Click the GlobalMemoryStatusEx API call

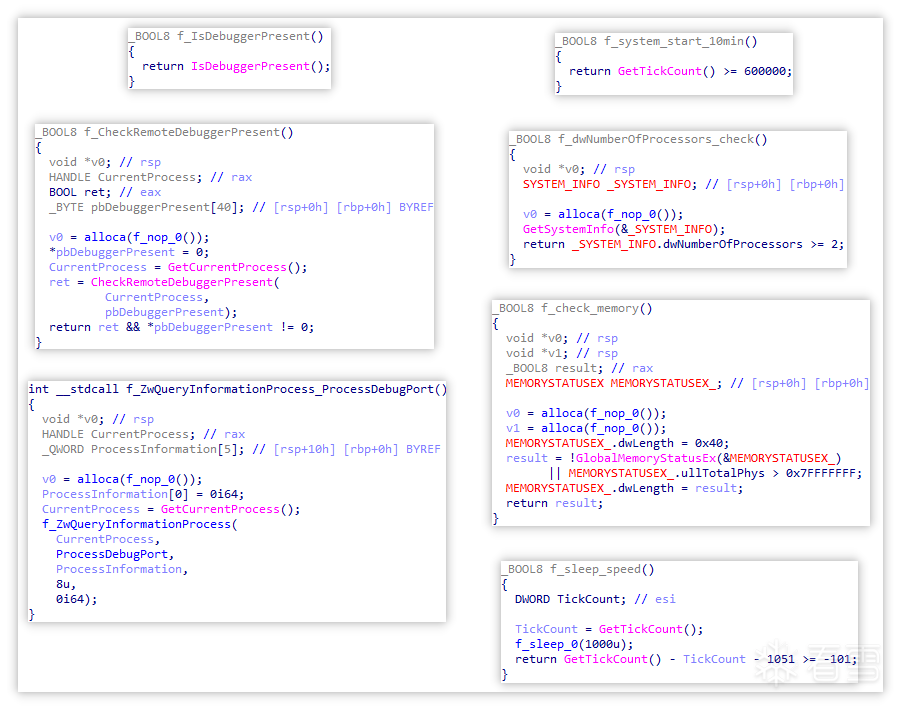pos(642,458)
